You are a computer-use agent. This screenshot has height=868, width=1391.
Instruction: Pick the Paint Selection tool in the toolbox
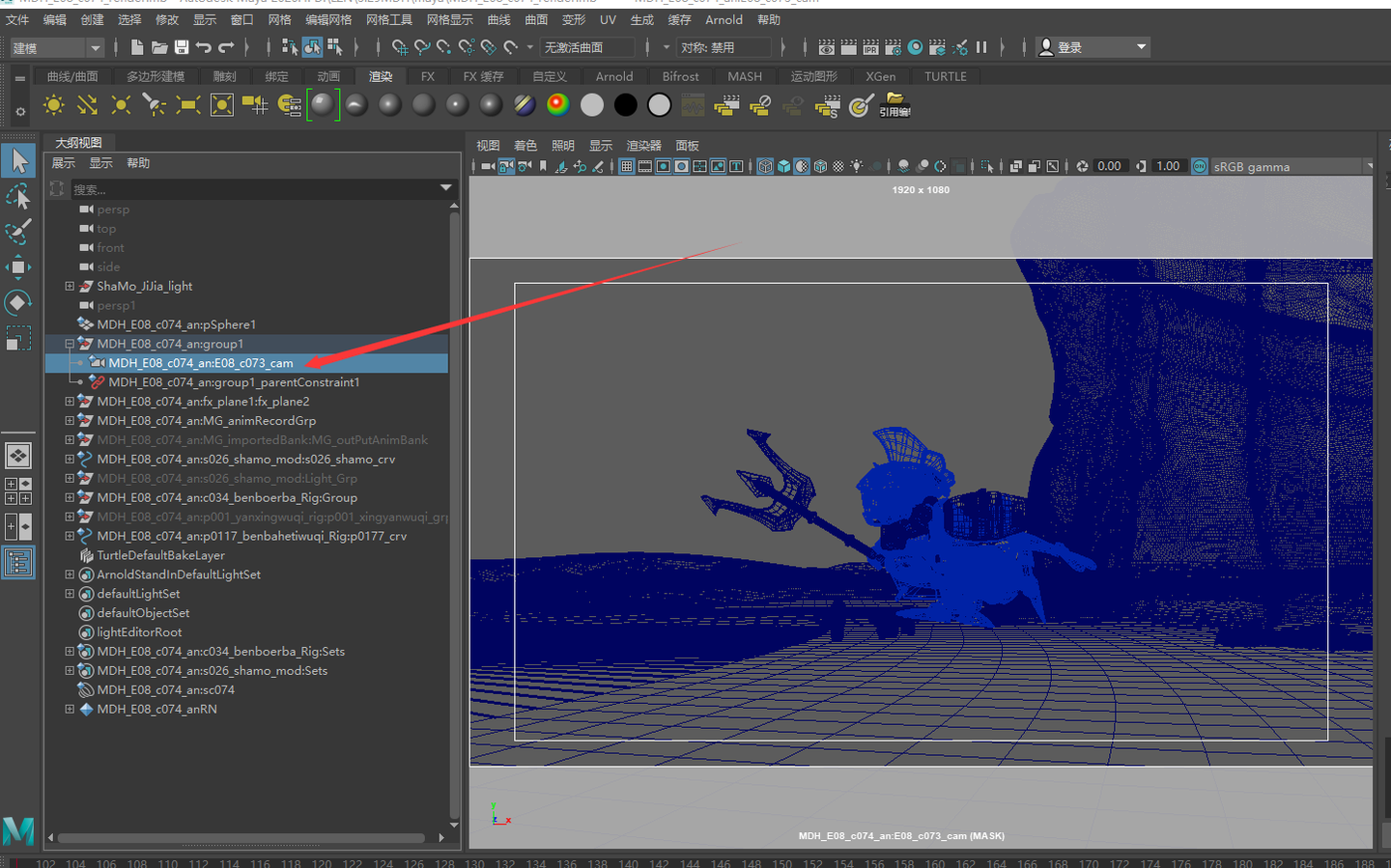click(x=18, y=232)
